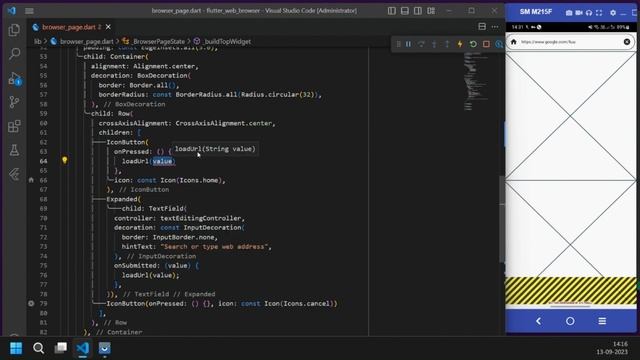Open Source Control view
The width and height of the screenshot is (640, 360).
(x=14, y=102)
